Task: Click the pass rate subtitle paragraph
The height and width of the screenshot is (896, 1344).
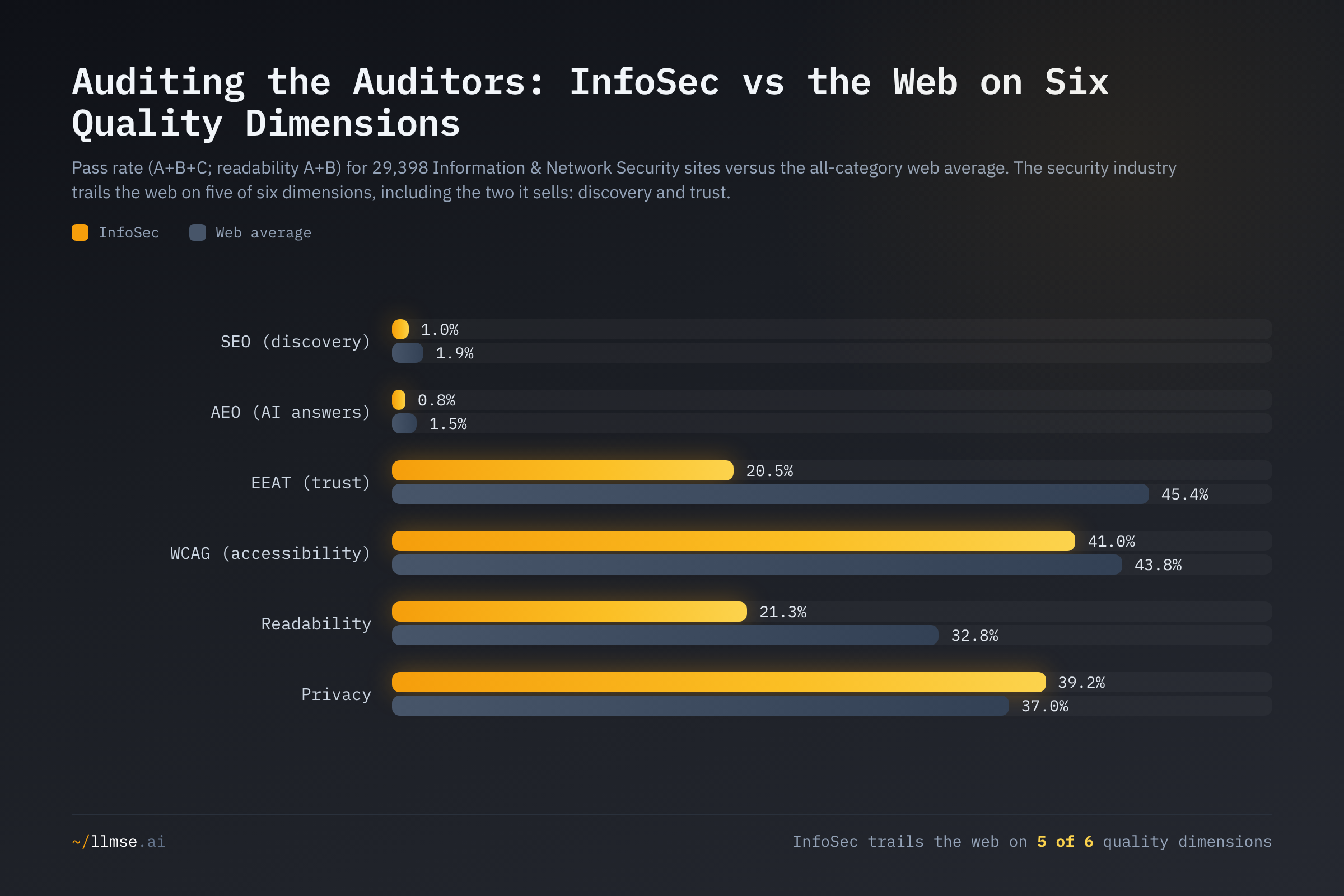Action: [x=624, y=180]
